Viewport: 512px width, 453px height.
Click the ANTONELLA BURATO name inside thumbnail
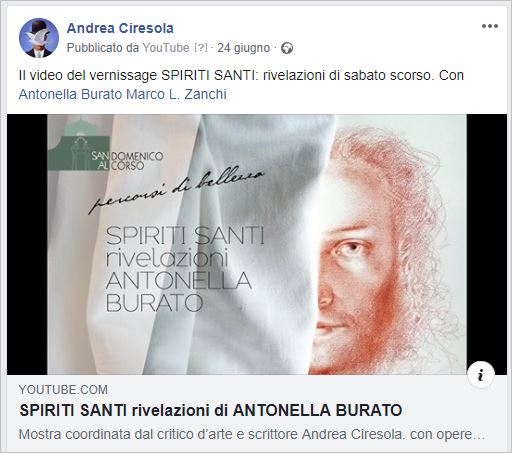[x=178, y=292]
